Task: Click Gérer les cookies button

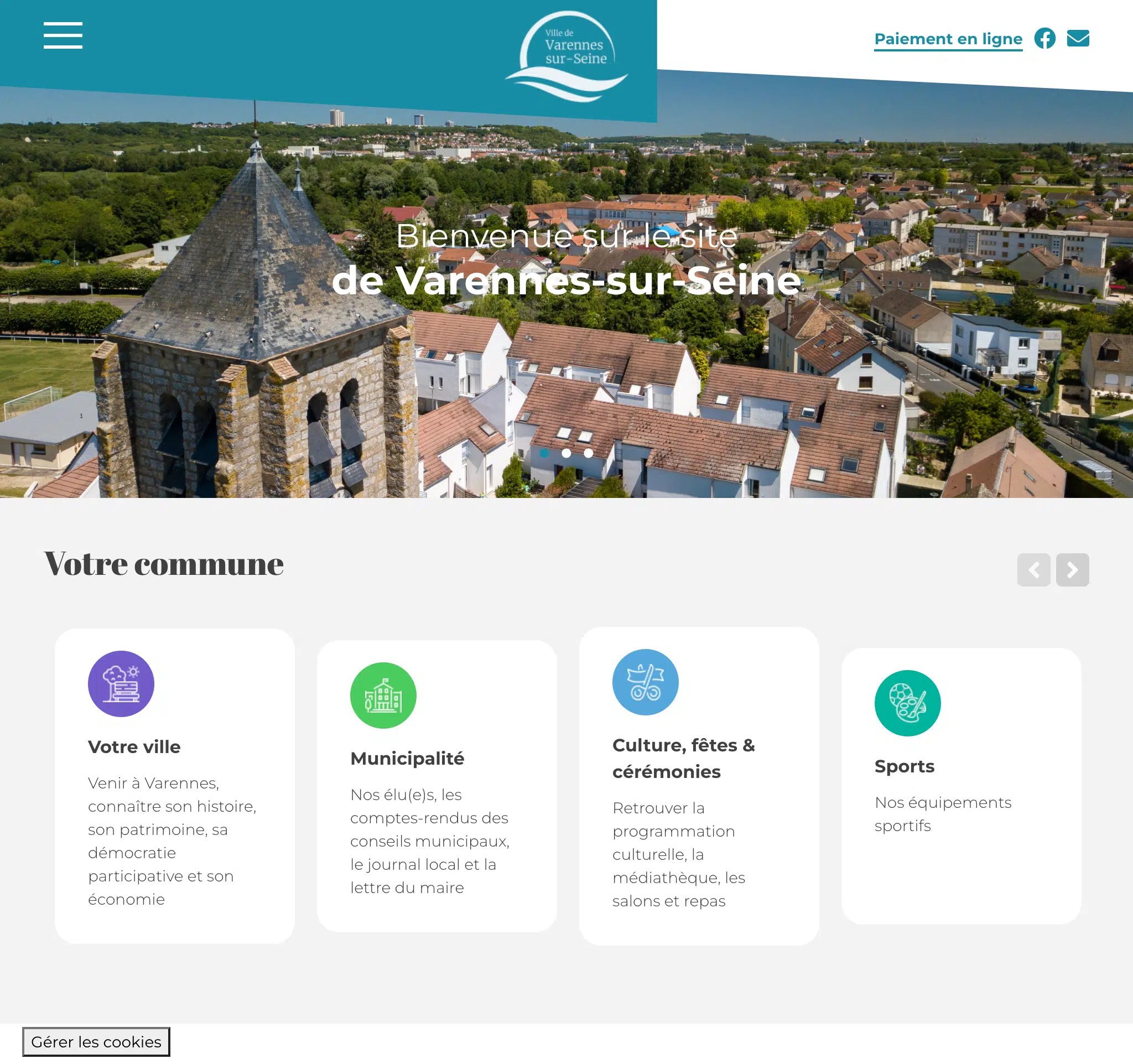Action: point(96,1041)
